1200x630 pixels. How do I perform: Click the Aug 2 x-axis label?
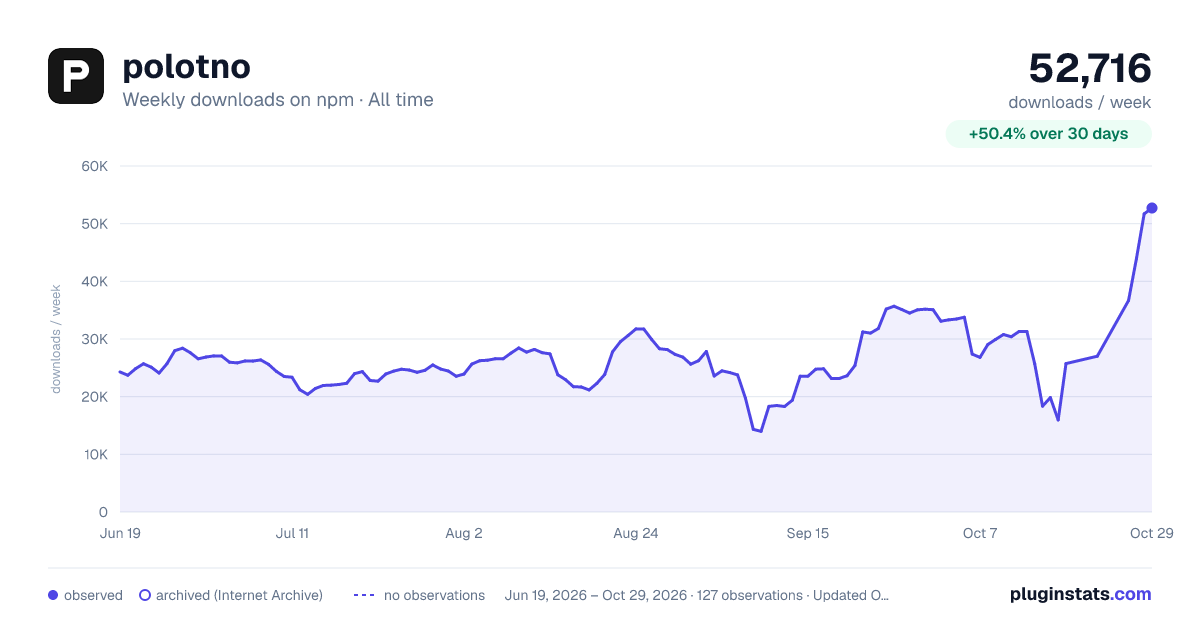pyautogui.click(x=464, y=533)
